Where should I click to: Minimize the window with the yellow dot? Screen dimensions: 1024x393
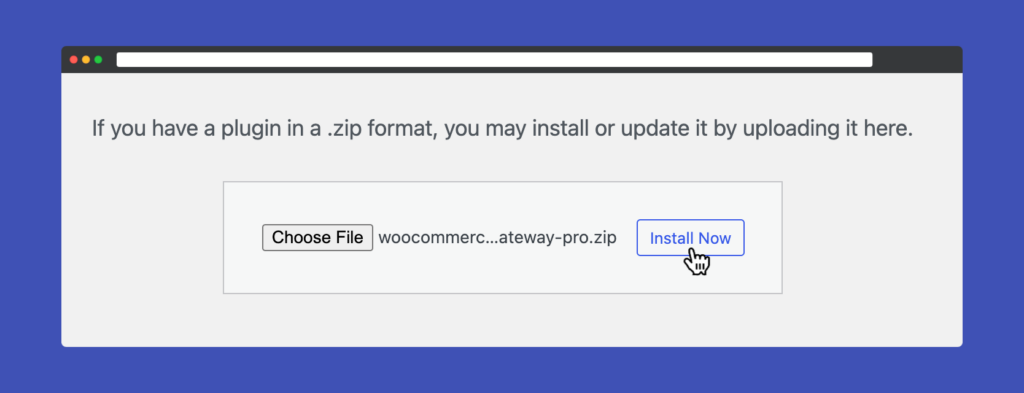86,59
